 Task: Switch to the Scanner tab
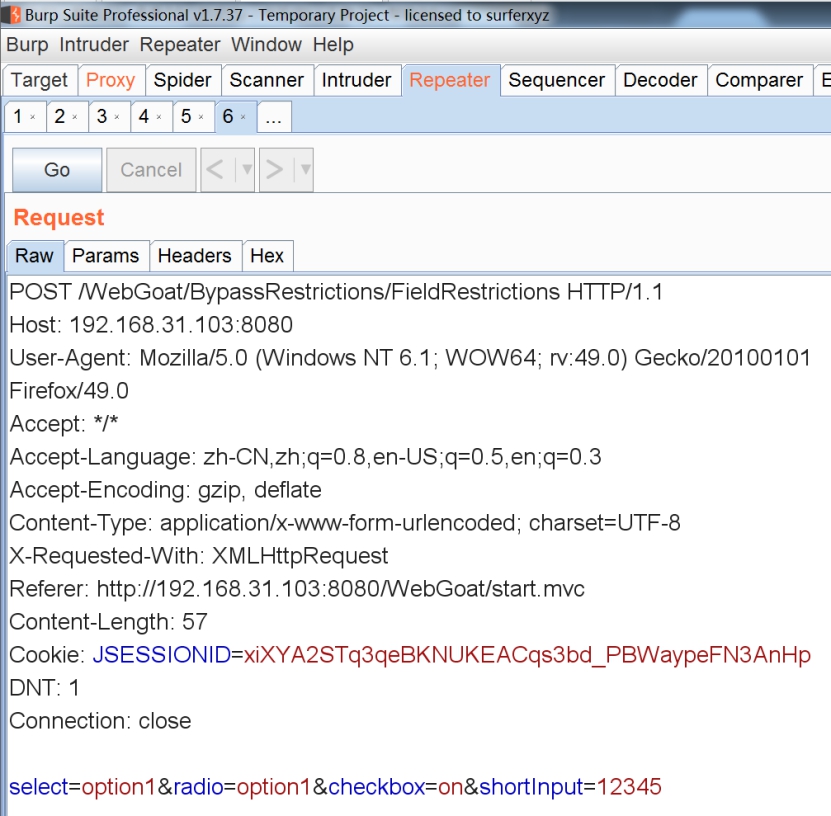[267, 81]
